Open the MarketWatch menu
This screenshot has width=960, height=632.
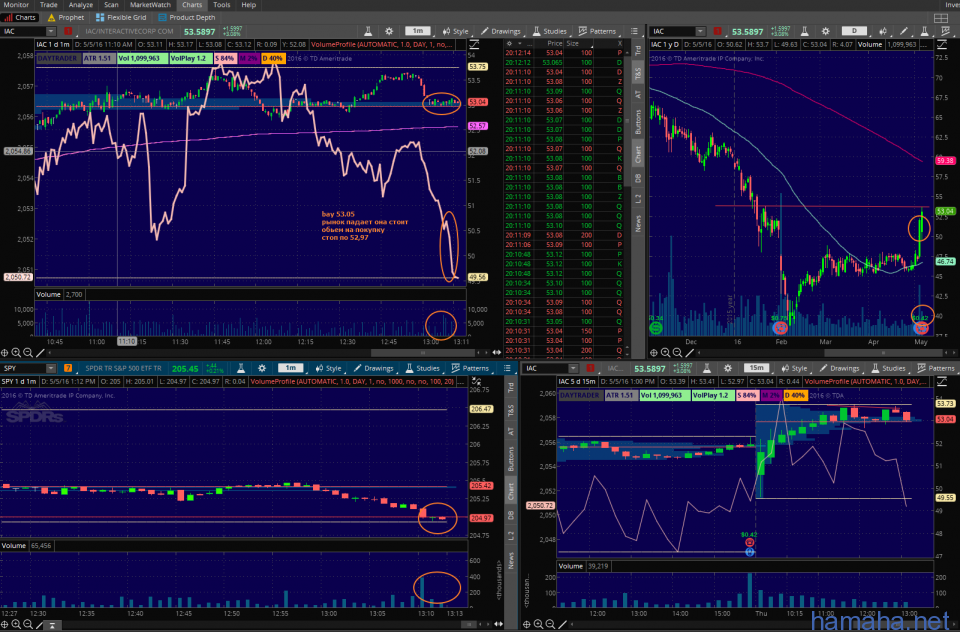[150, 5]
